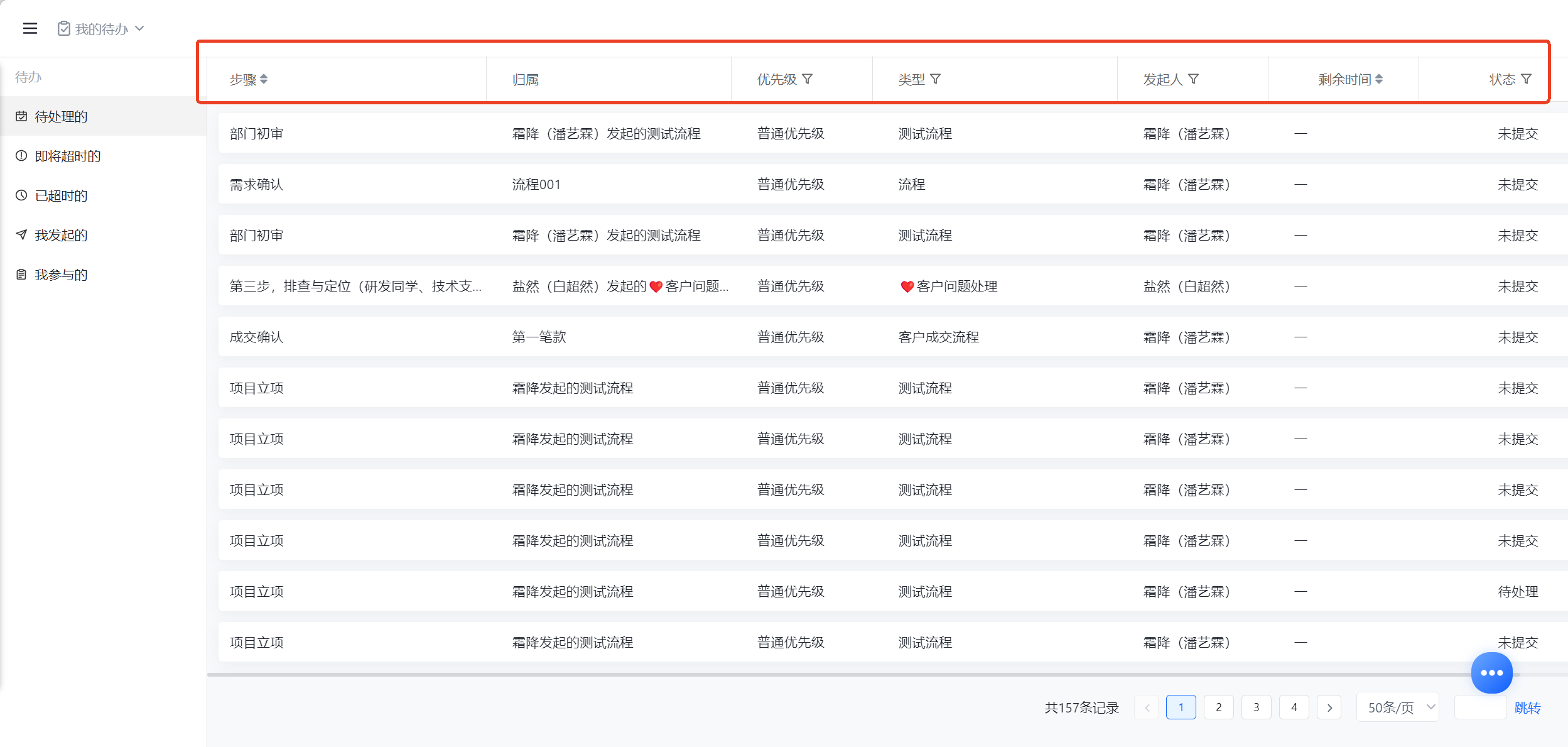Open the hamburger menu icon

click(x=30, y=28)
